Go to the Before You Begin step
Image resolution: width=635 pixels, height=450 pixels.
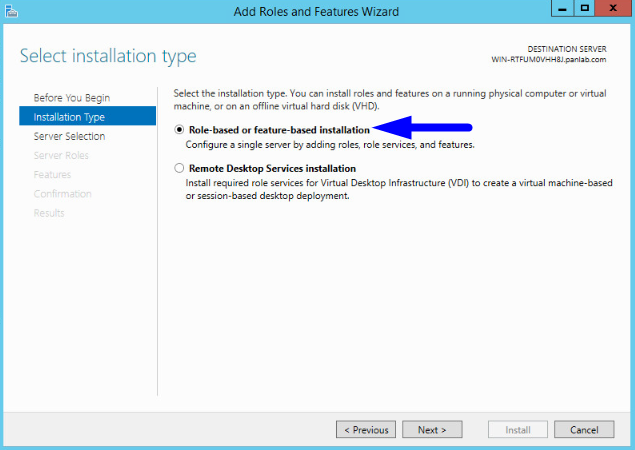(x=72, y=98)
